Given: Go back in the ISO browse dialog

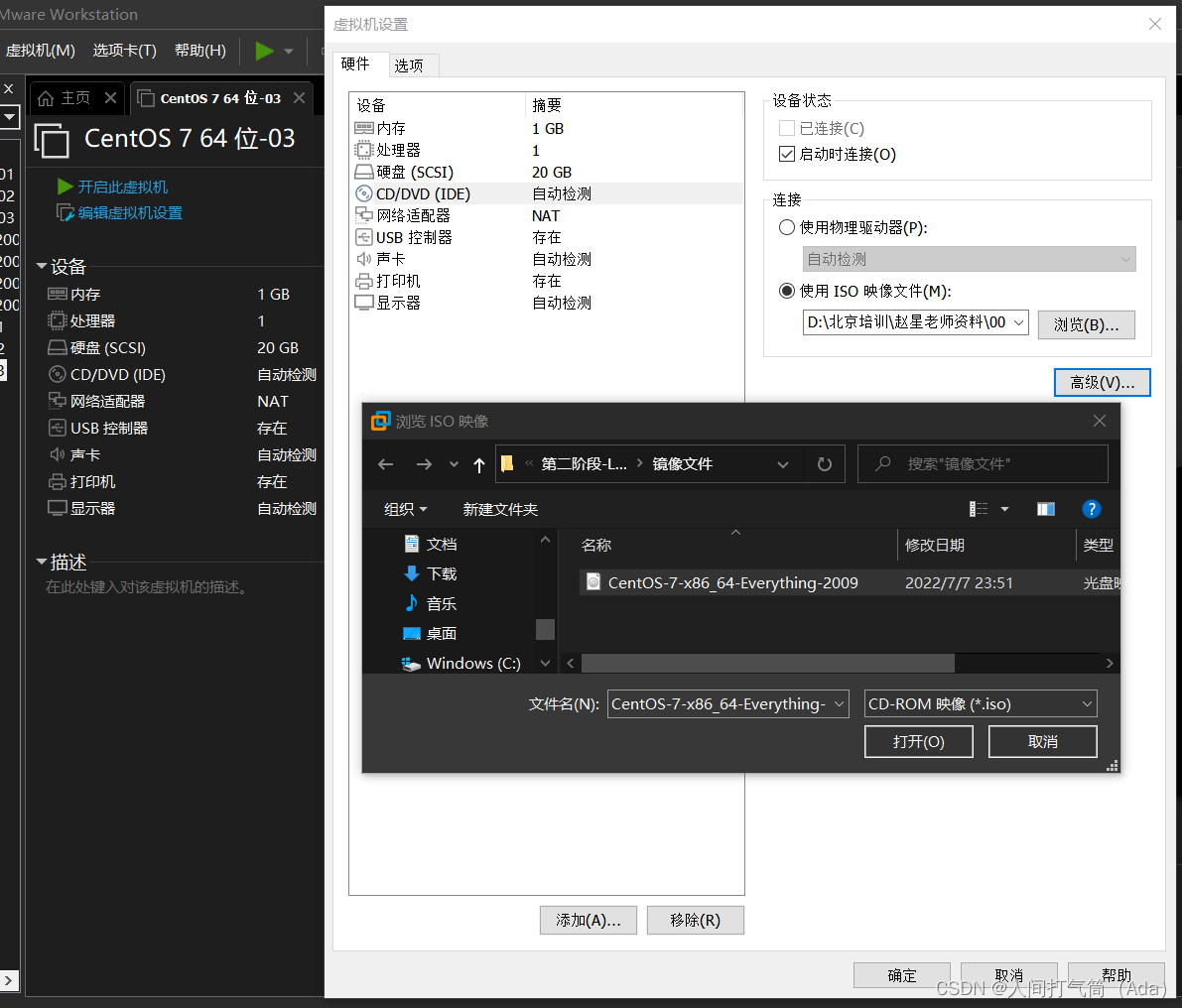Looking at the screenshot, I should point(386,464).
